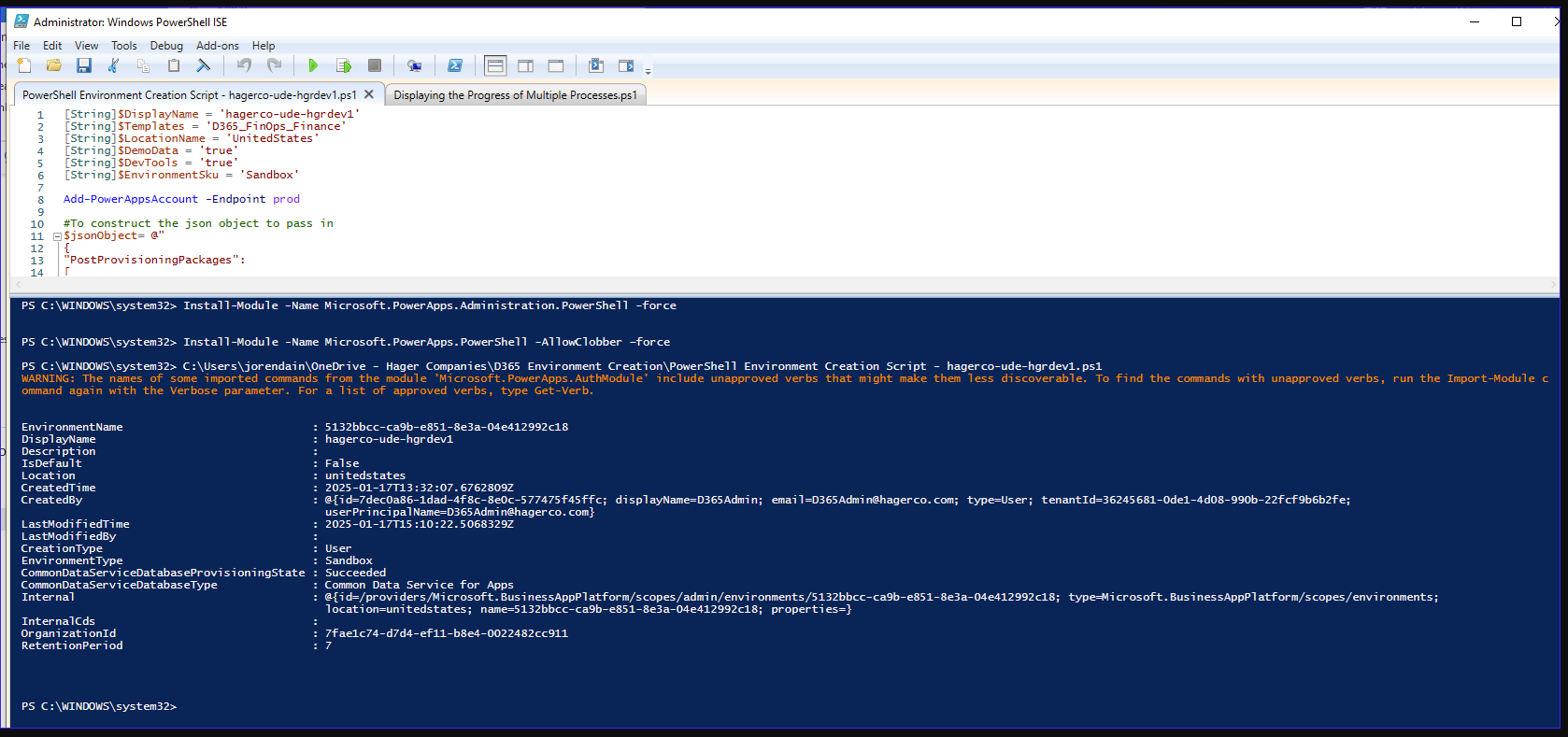Click the Cut scissors icon
The image size is (1568, 737).
pos(114,65)
